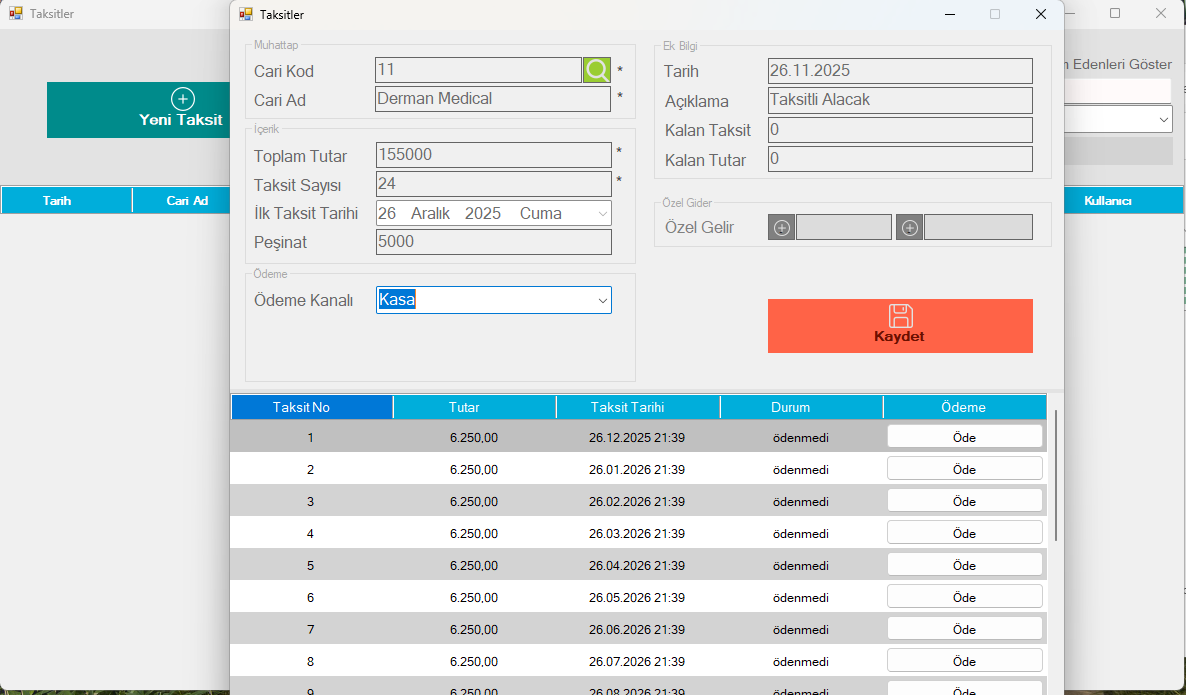
Task: Click the Açıklama text field
Action: coord(899,100)
